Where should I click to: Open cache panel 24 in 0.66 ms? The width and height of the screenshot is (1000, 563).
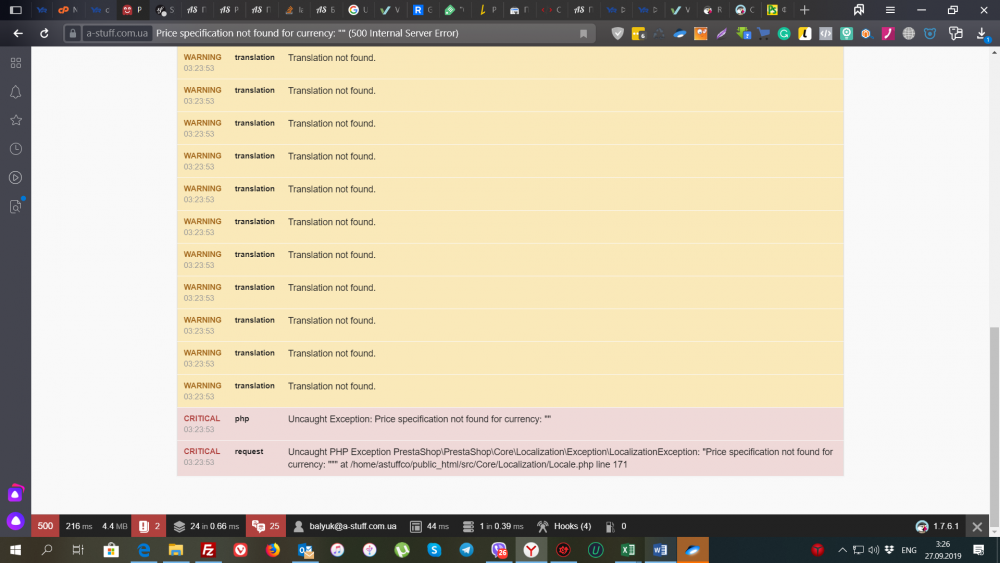206,527
